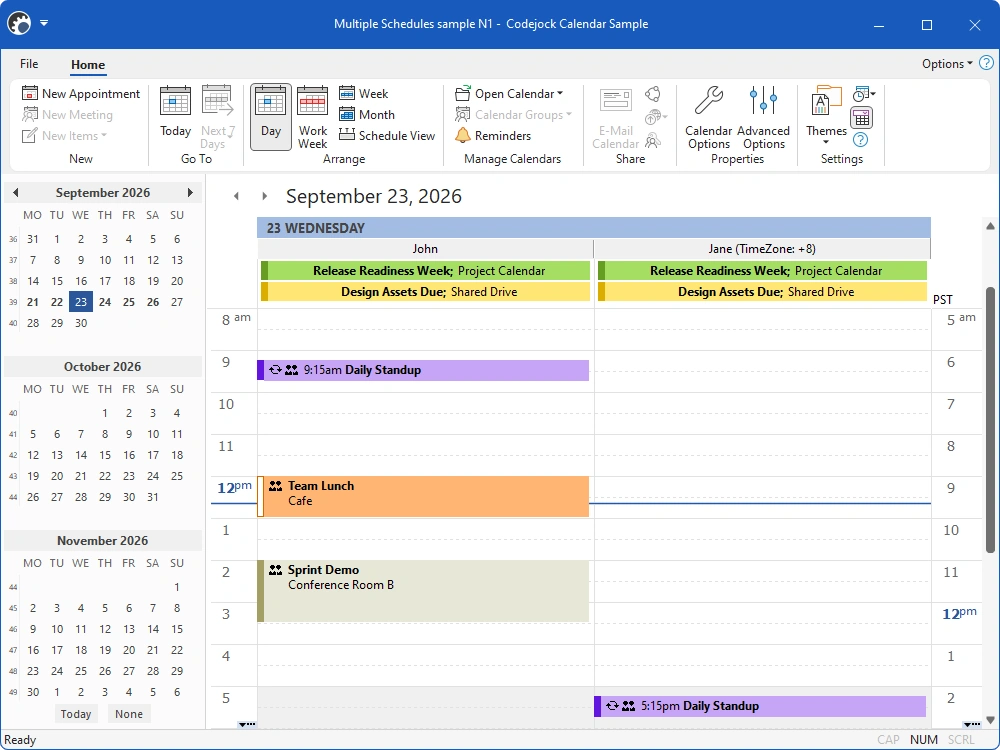1000x750 pixels.
Task: Select John's Release Readiness Week all-day event
Action: click(x=425, y=271)
